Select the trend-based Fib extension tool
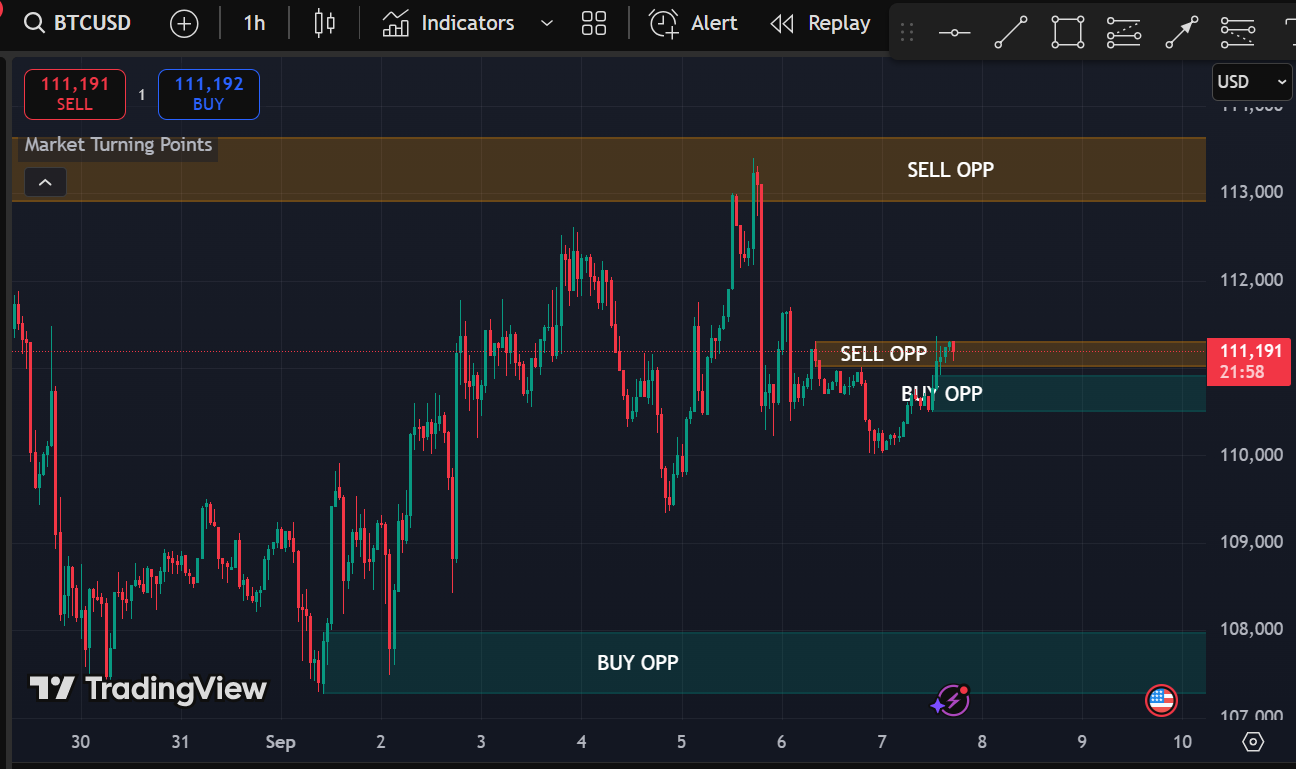This screenshot has width=1296, height=769. point(1238,33)
